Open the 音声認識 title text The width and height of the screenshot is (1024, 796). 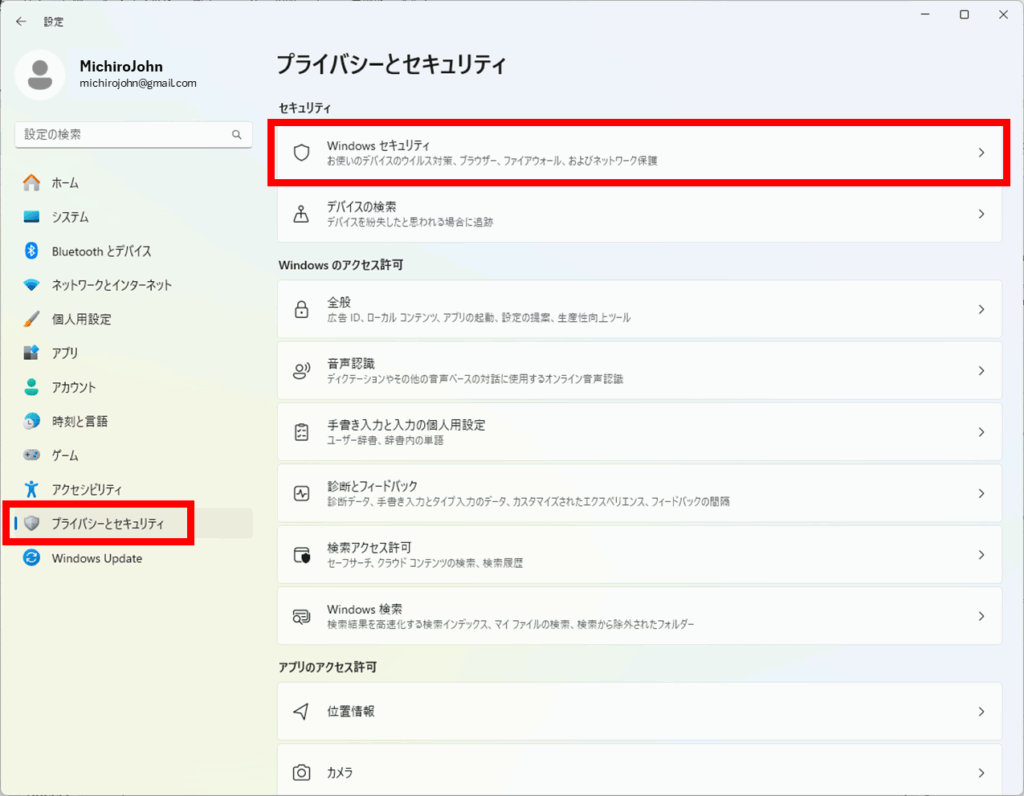pyautogui.click(x=351, y=364)
